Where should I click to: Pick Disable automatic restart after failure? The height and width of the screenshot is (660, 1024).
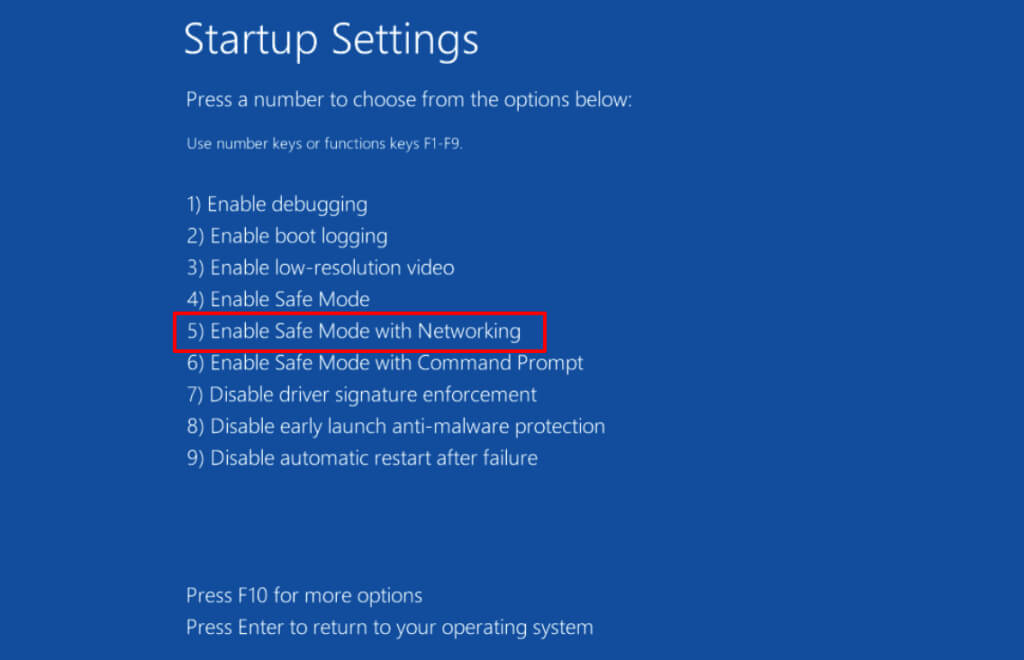[x=362, y=458]
